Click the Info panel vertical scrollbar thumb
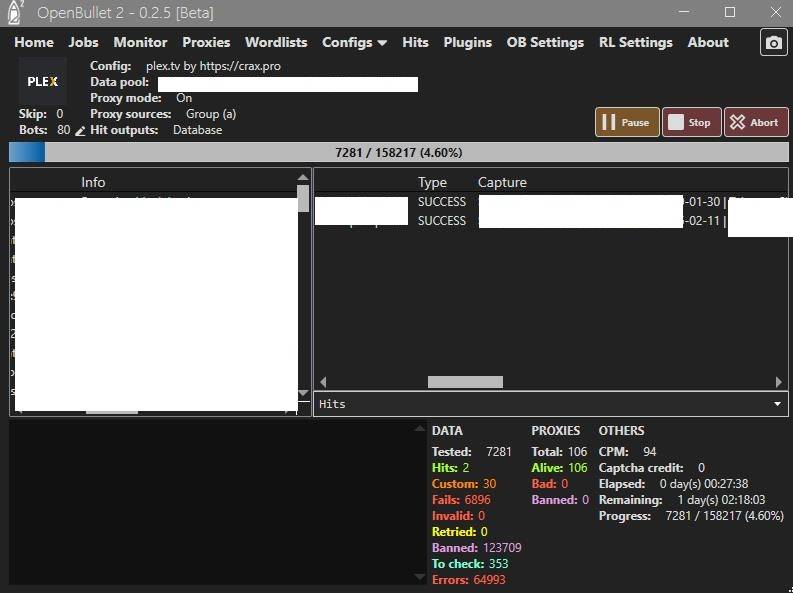This screenshot has height=593, width=793. pos(303,199)
